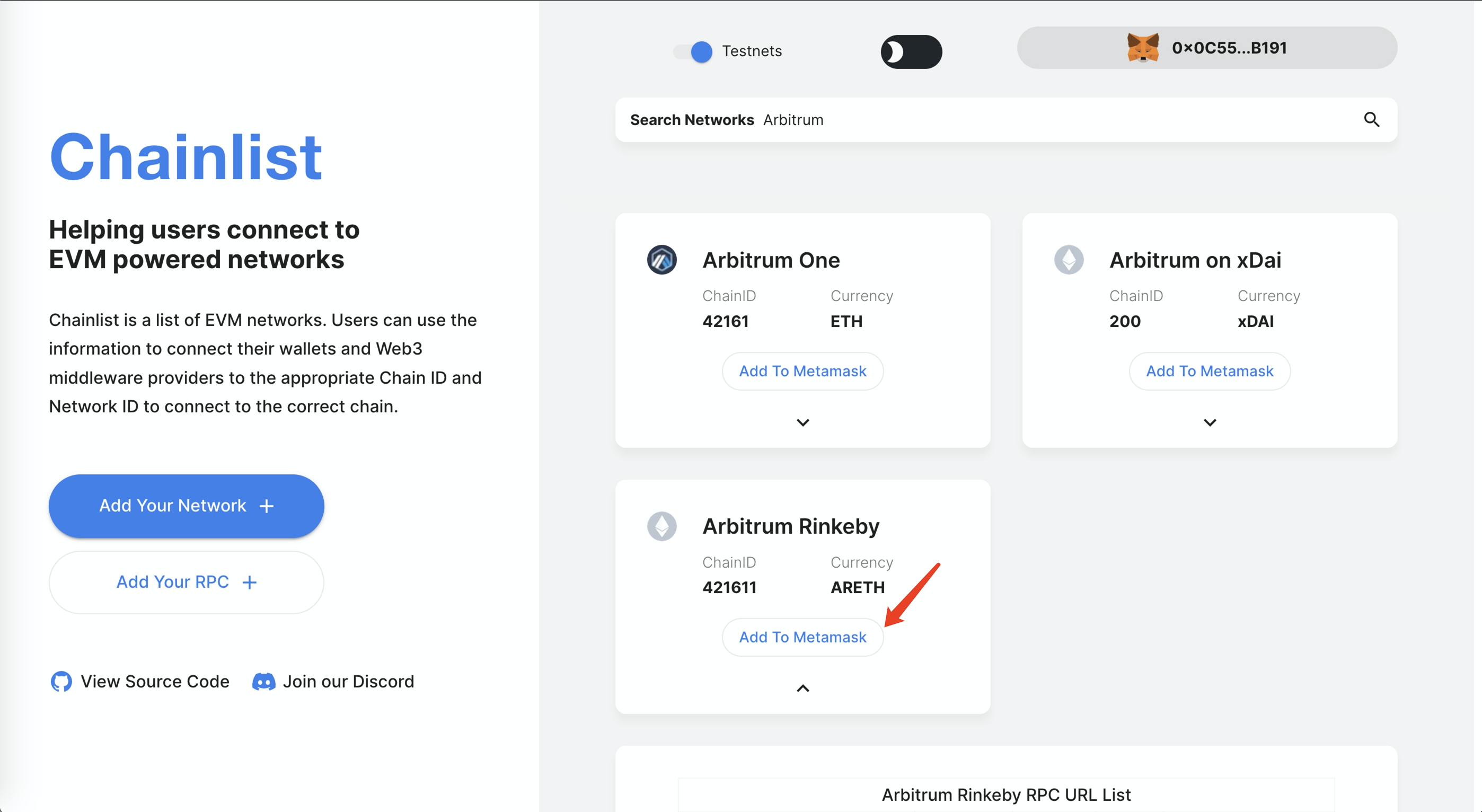Click the MetaMask fox icon
Viewport: 1482px width, 812px height.
coord(1142,48)
